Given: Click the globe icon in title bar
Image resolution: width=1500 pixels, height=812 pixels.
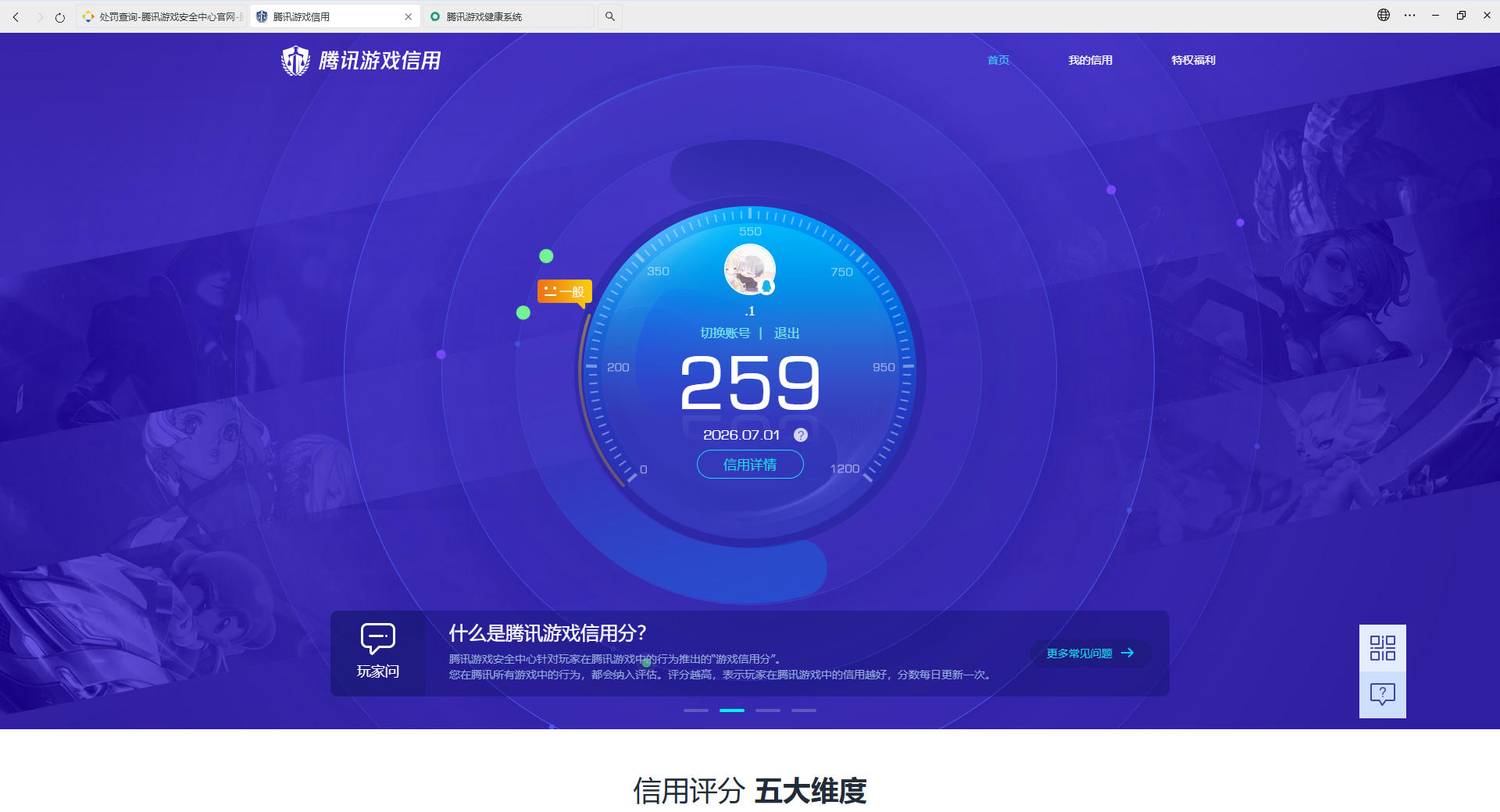Looking at the screenshot, I should coord(1384,15).
